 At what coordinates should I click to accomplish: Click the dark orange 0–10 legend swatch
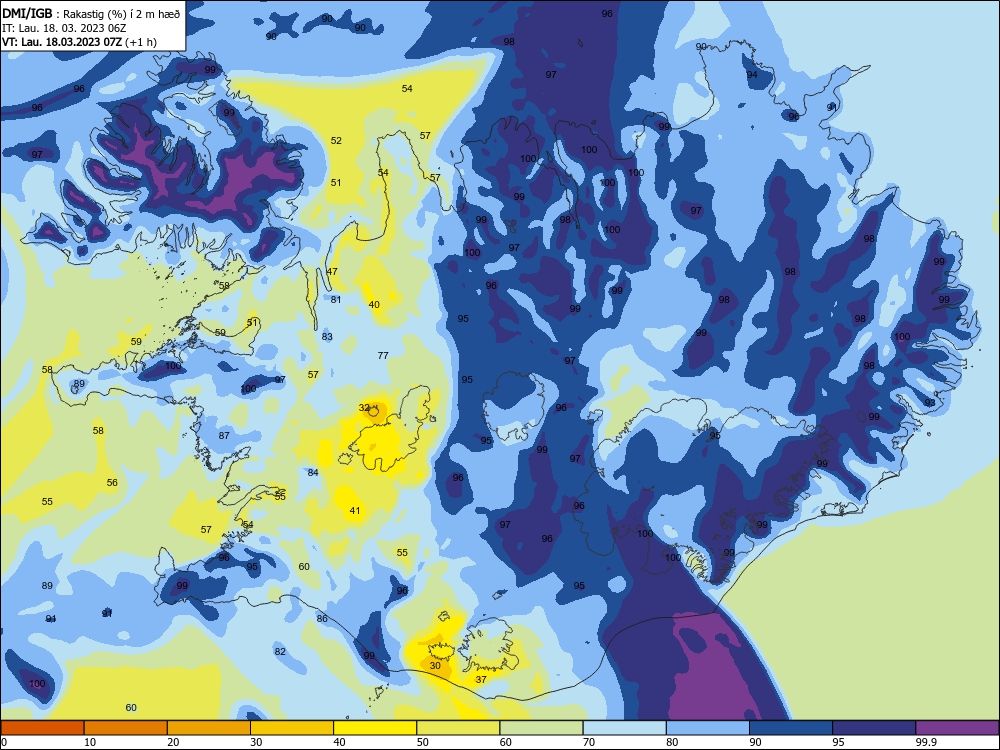(x=42, y=728)
